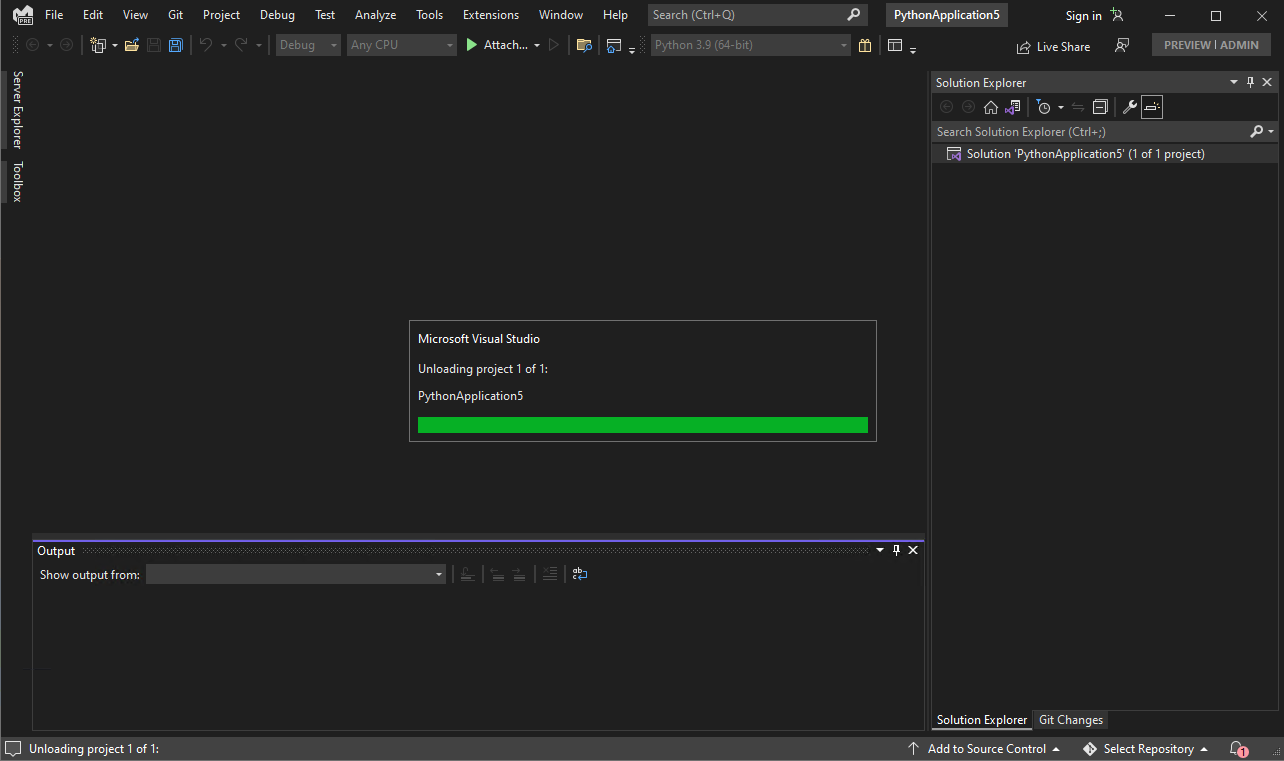
Task: Focus the Search Solution Explorer field
Action: 1092,131
